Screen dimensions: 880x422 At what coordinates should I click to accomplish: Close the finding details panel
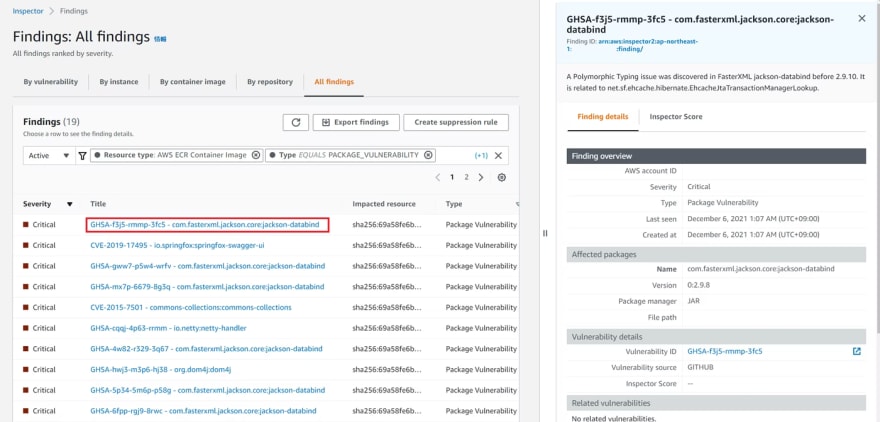[862, 19]
